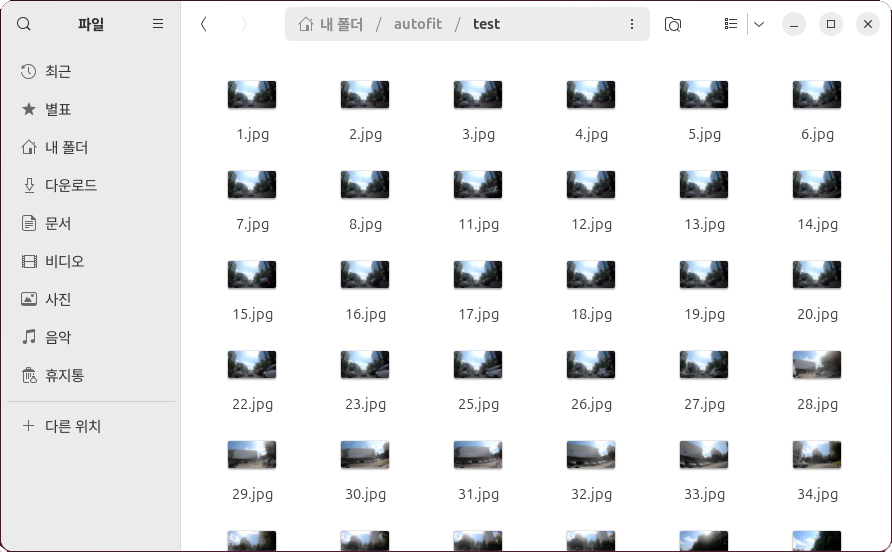The width and height of the screenshot is (892, 552).
Task: Select the 19.jpg thumbnail
Action: click(x=704, y=274)
